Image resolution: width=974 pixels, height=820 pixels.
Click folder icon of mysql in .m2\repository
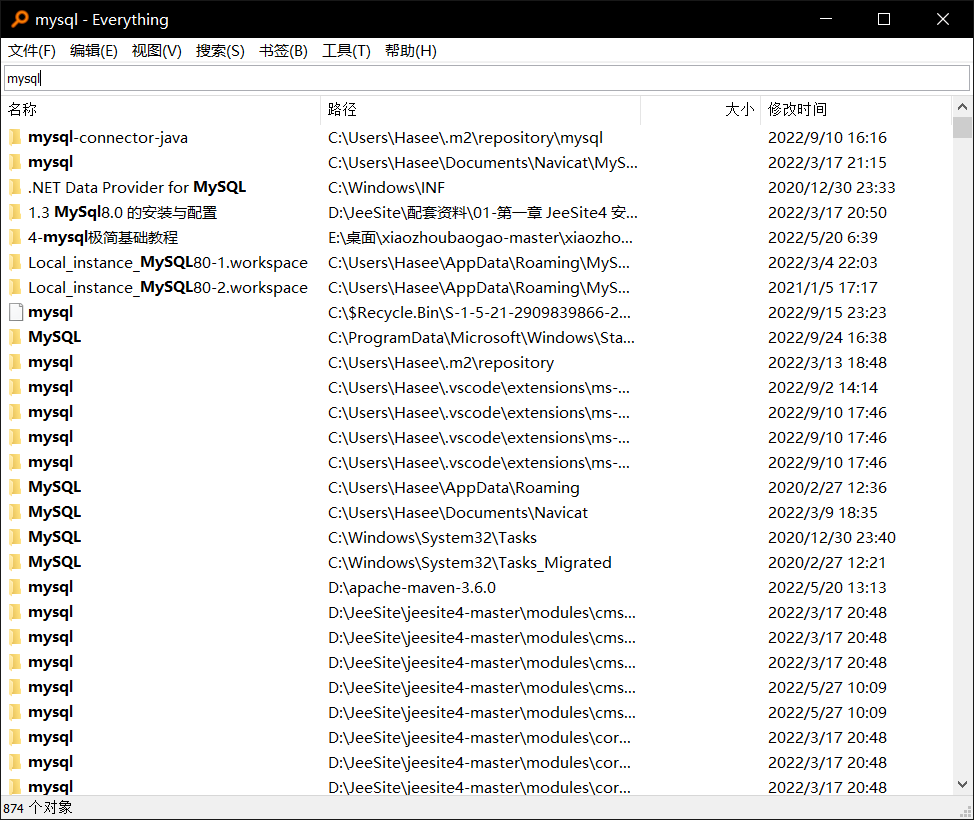(x=16, y=362)
